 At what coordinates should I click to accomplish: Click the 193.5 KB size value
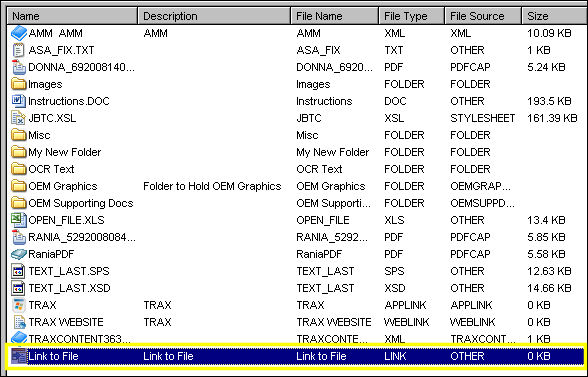549,101
